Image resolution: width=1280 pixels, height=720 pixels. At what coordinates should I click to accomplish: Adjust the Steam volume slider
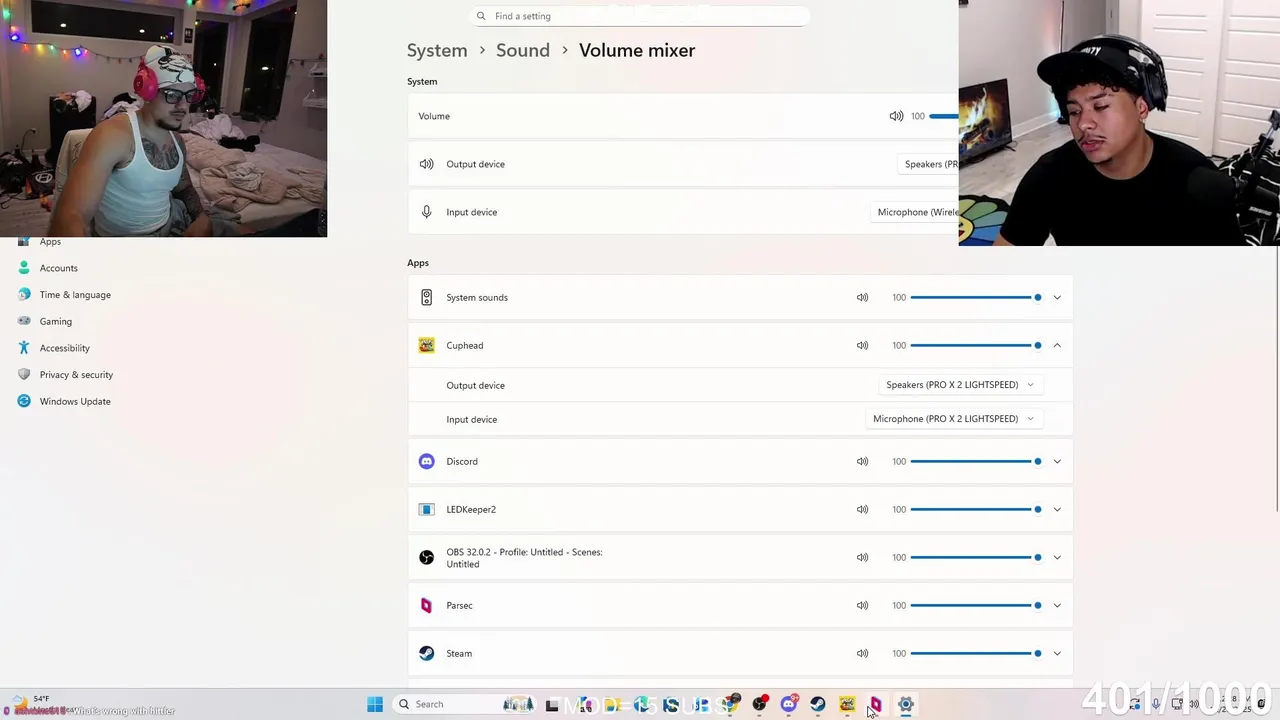(x=976, y=653)
